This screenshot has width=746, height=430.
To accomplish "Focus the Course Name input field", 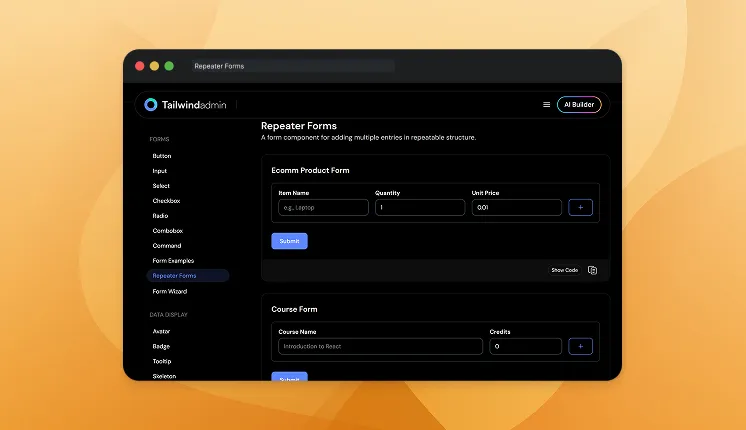I will point(381,346).
